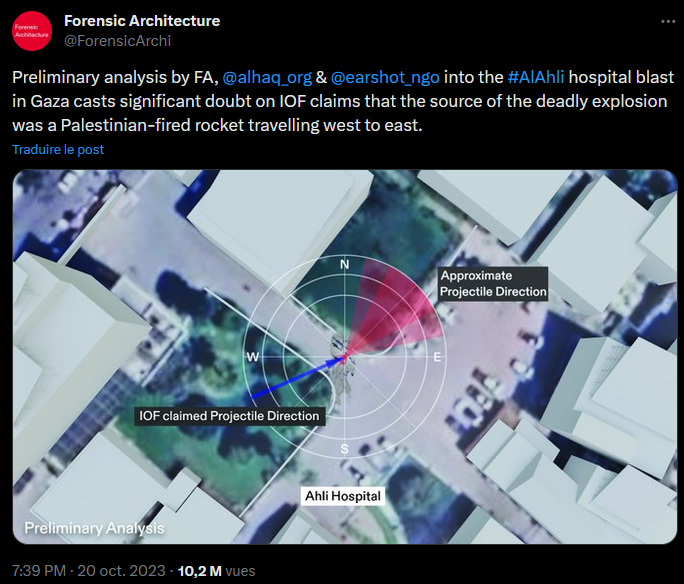The image size is (684, 584).
Task: Click the Ahli Hospital label in image
Action: click(x=344, y=496)
